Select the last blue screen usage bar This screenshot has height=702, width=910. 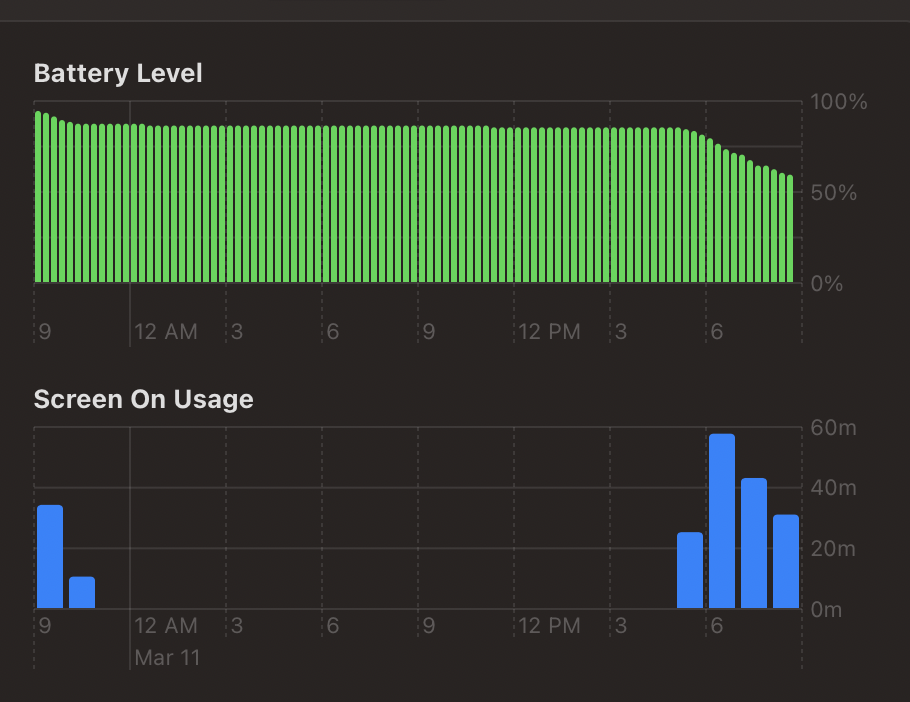786,561
